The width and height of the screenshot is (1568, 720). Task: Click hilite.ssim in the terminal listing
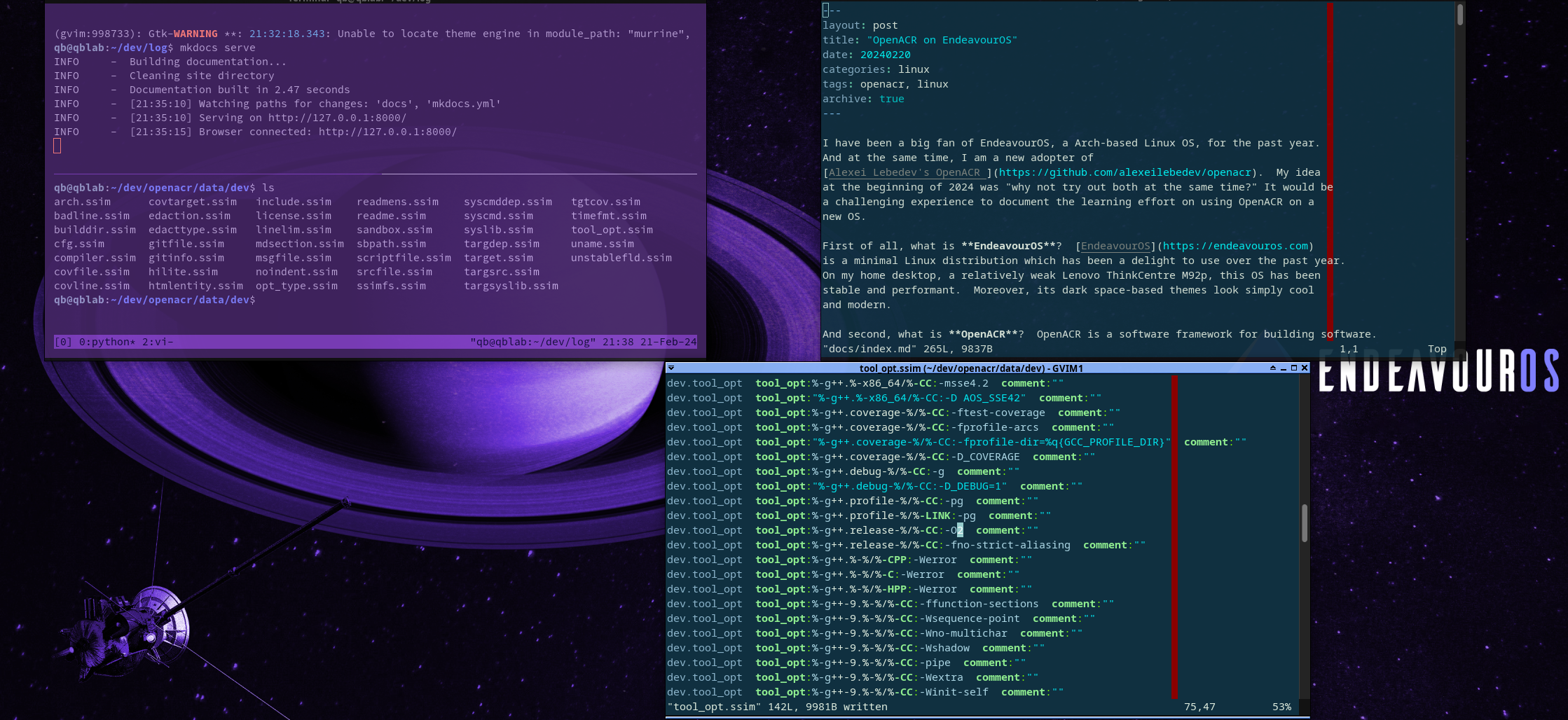183,272
